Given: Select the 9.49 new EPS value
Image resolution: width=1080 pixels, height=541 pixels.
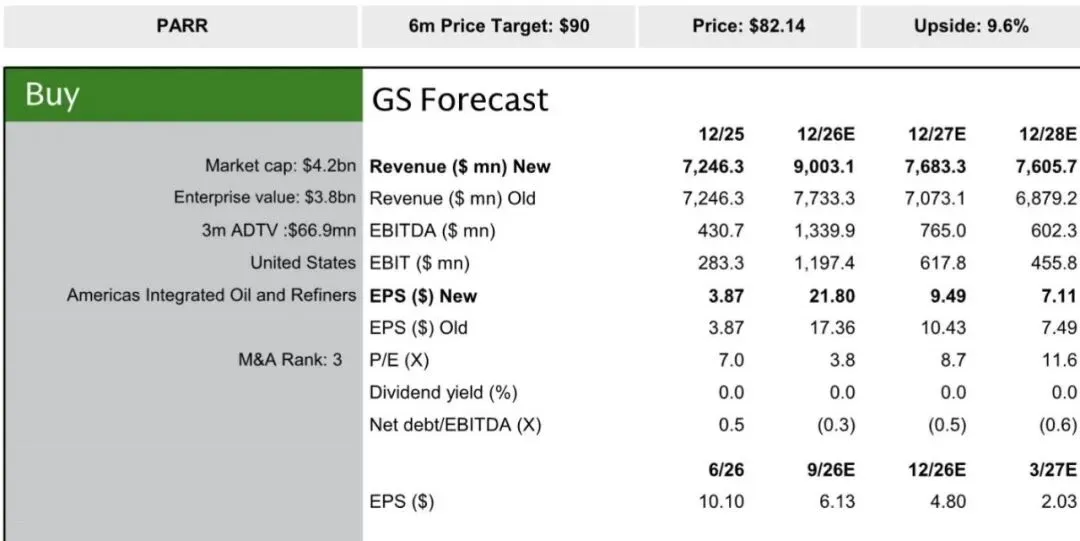Looking at the screenshot, I should [x=949, y=296].
